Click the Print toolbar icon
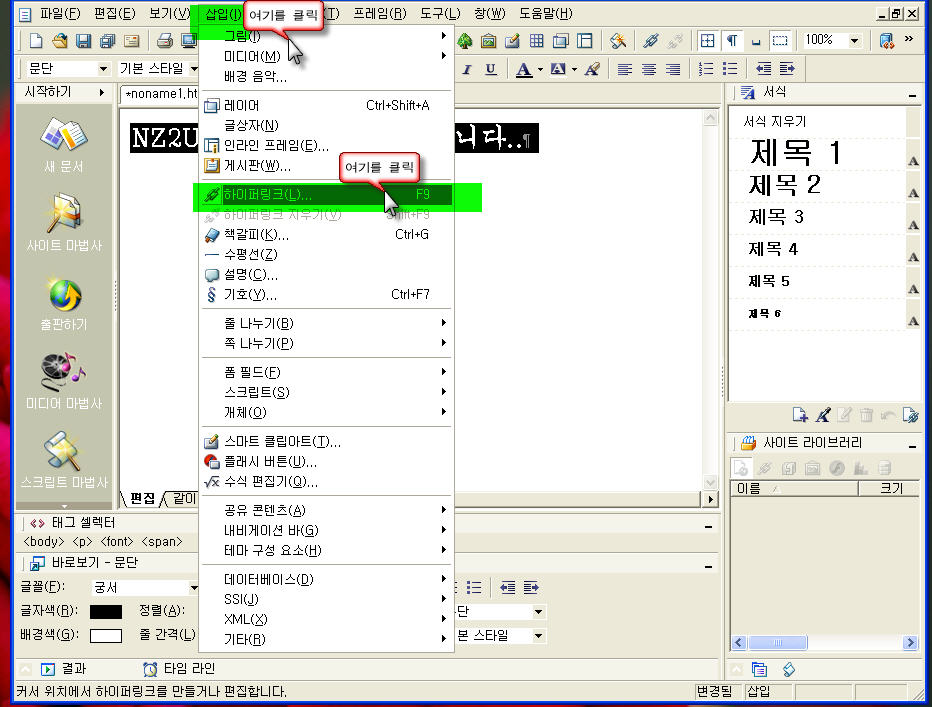932x707 pixels. 165,40
